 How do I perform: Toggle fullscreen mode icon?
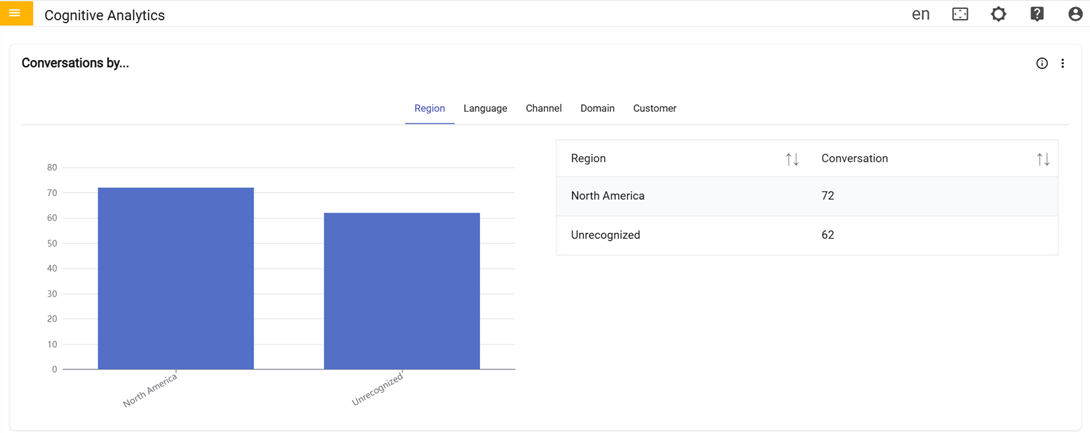(960, 14)
